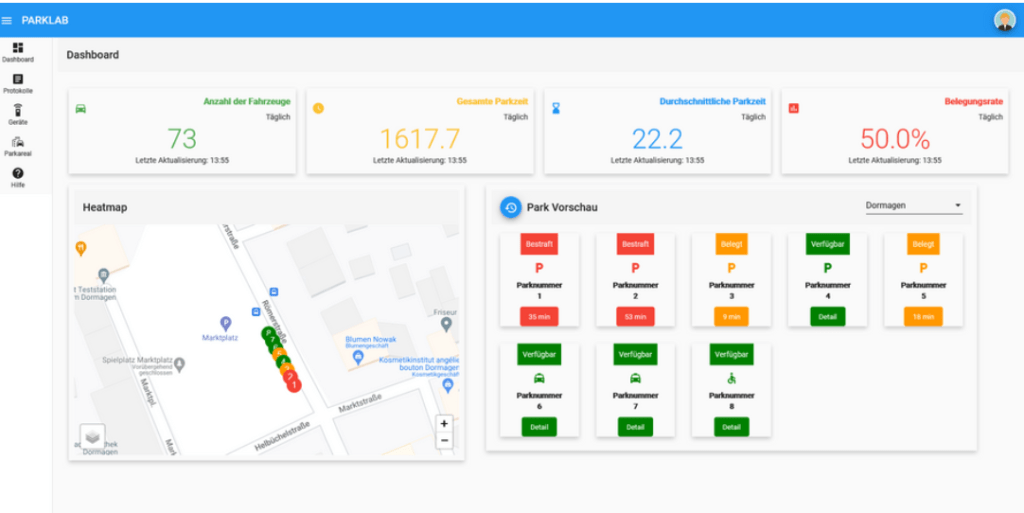Click the Marktplatz parking marker on map

point(225,323)
